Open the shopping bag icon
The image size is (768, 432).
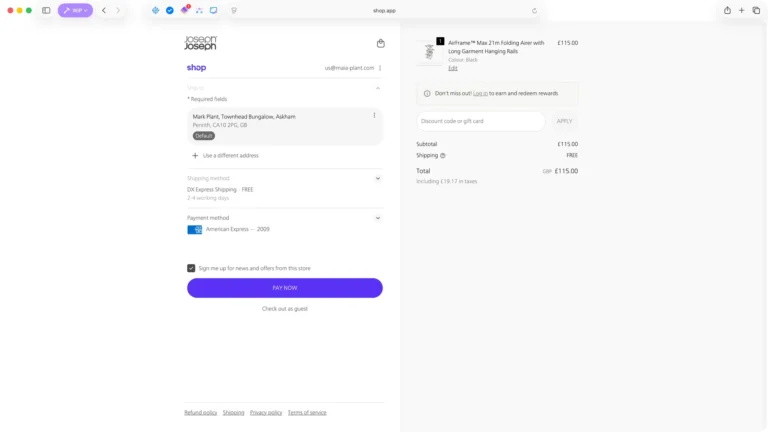381,43
